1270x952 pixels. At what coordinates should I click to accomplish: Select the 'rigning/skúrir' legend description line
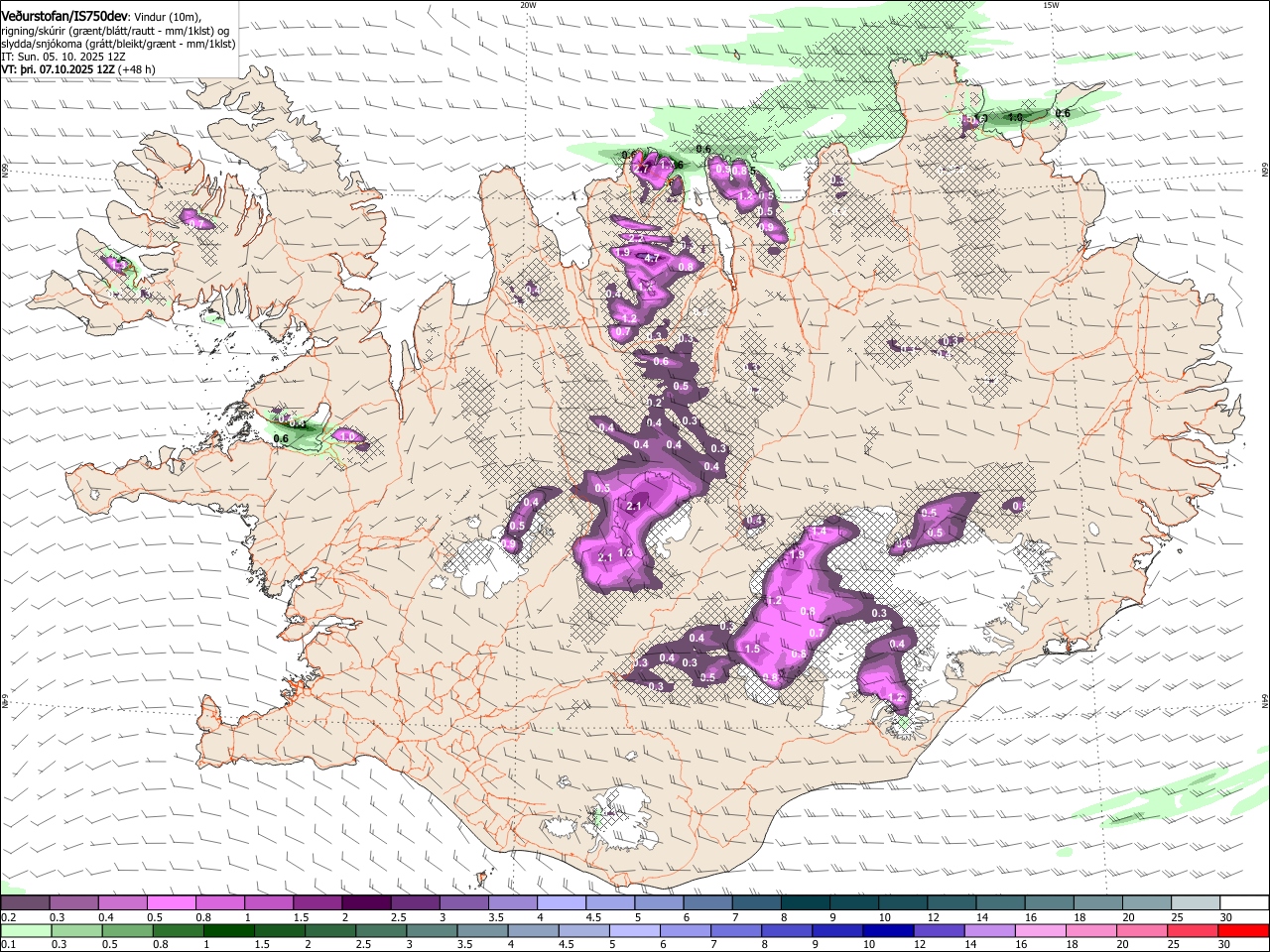(x=116, y=31)
